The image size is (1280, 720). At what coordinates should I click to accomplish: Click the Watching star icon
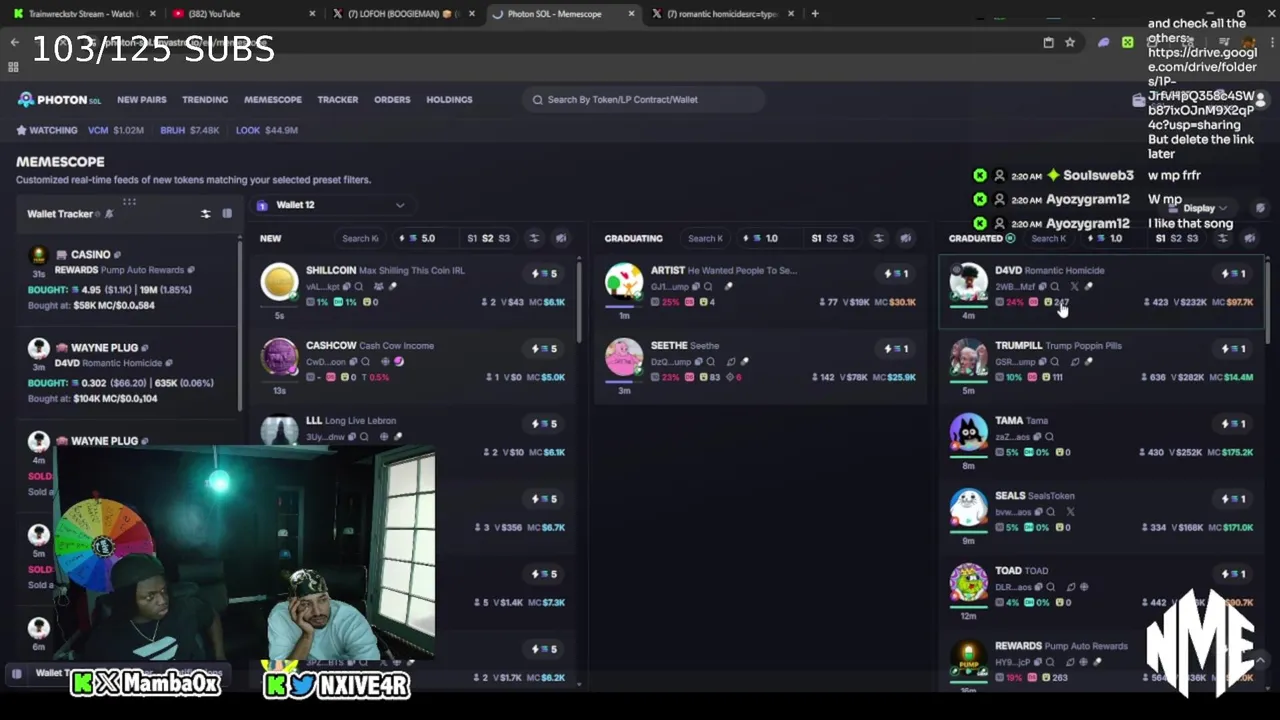pos(21,130)
